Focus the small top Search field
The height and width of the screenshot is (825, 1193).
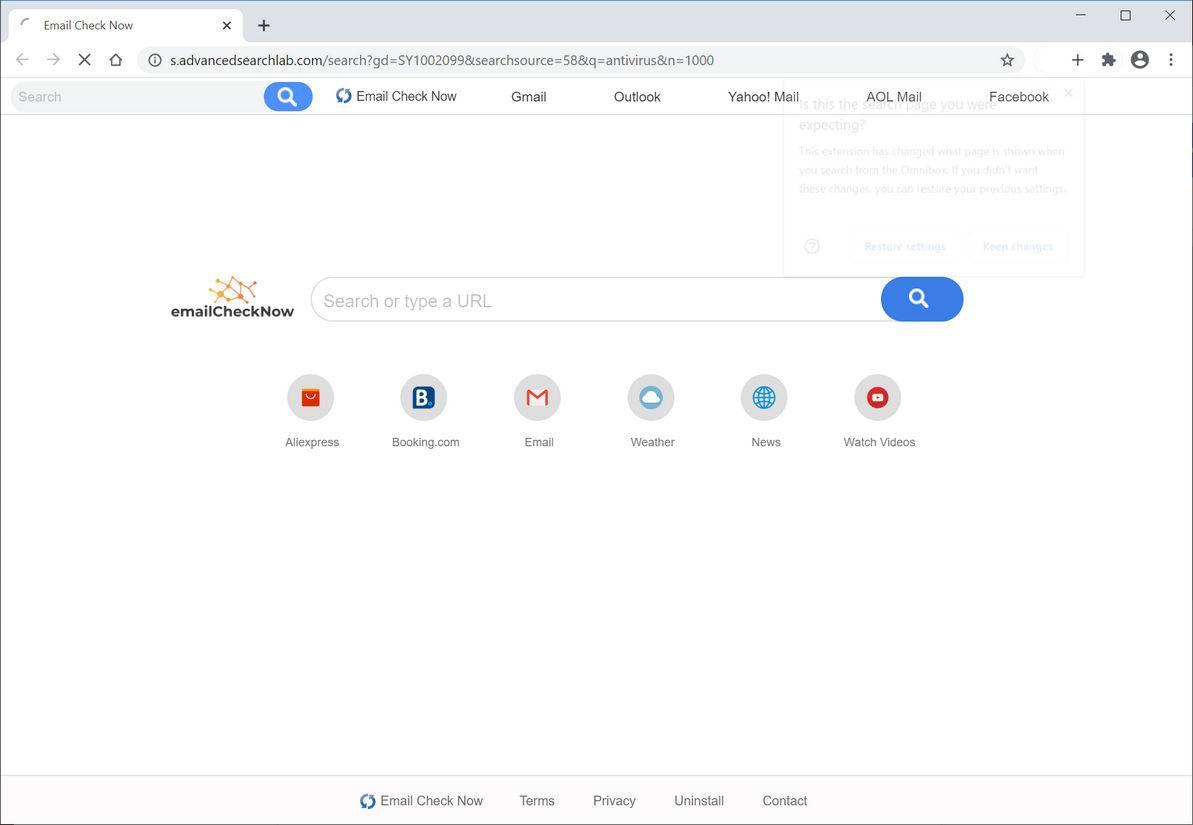pos(137,97)
